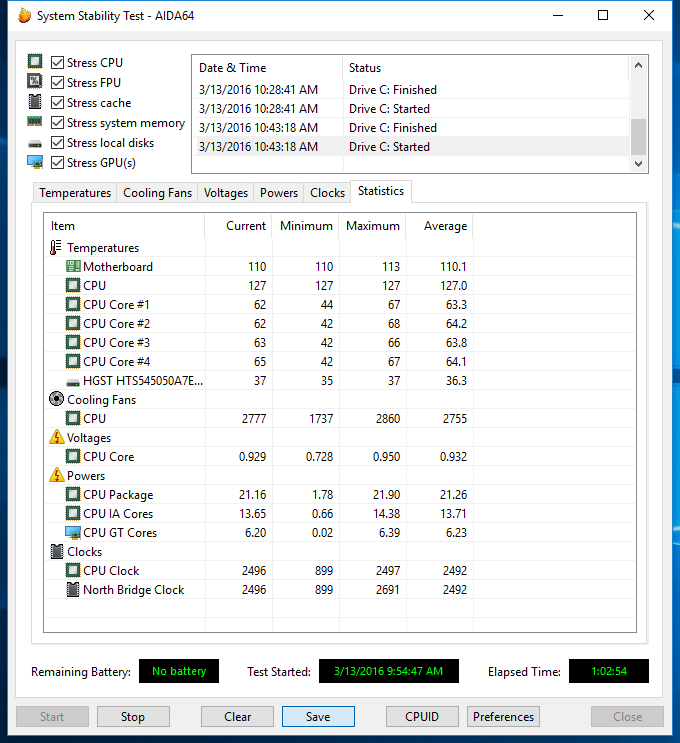Select the 10:43:18 AM Drive C: Finished log entry

(411, 127)
